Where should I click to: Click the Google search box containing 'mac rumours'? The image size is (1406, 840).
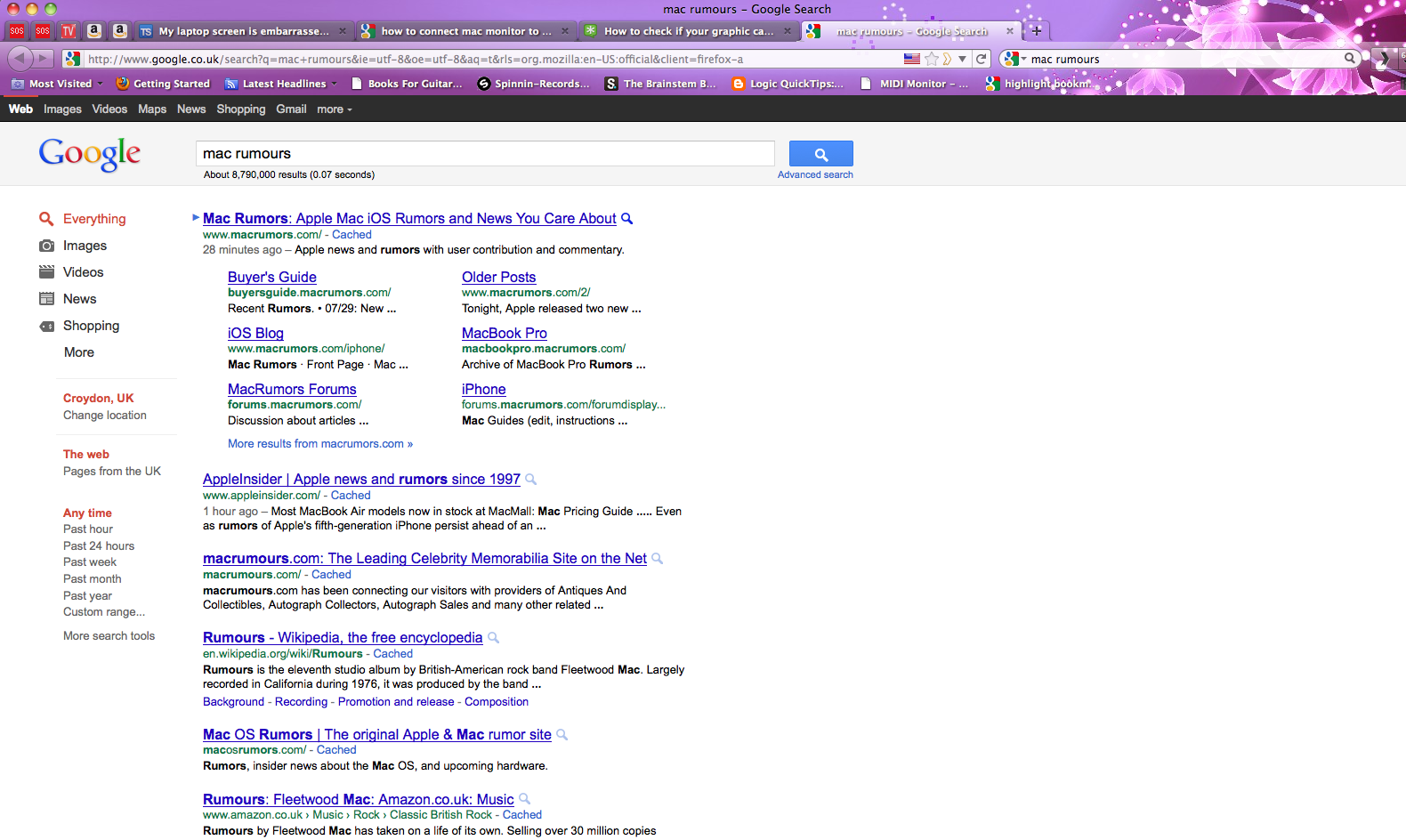tap(485, 154)
